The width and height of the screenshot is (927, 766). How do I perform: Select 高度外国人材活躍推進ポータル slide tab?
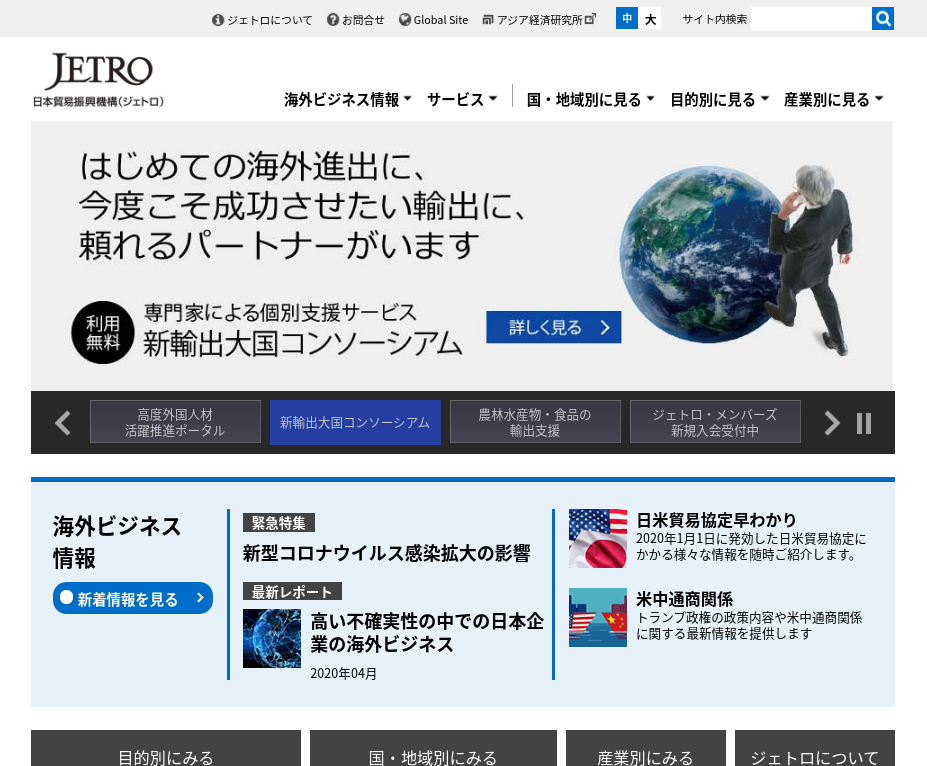click(175, 422)
